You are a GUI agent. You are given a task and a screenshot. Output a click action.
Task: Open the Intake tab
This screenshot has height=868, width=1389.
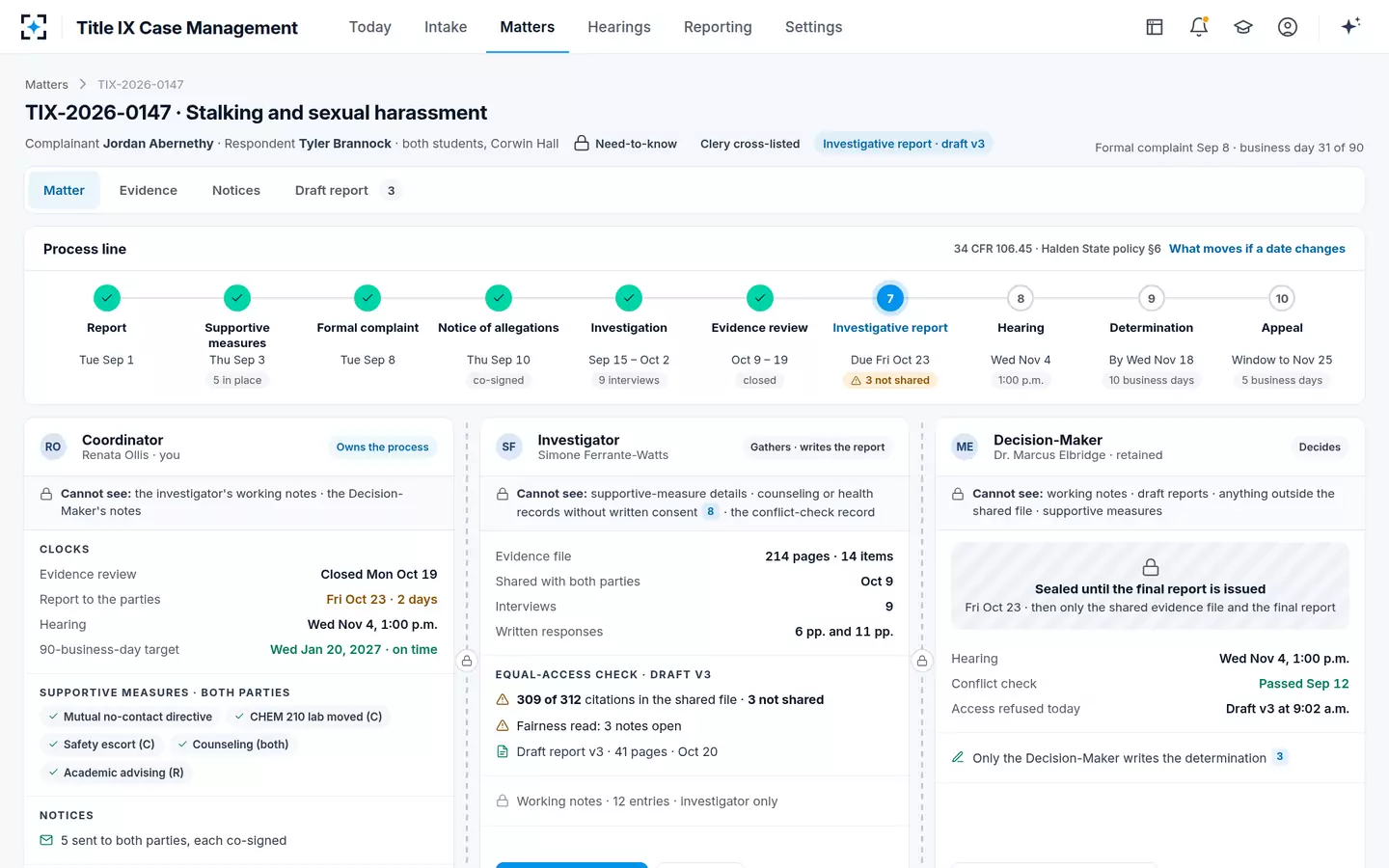446,27
